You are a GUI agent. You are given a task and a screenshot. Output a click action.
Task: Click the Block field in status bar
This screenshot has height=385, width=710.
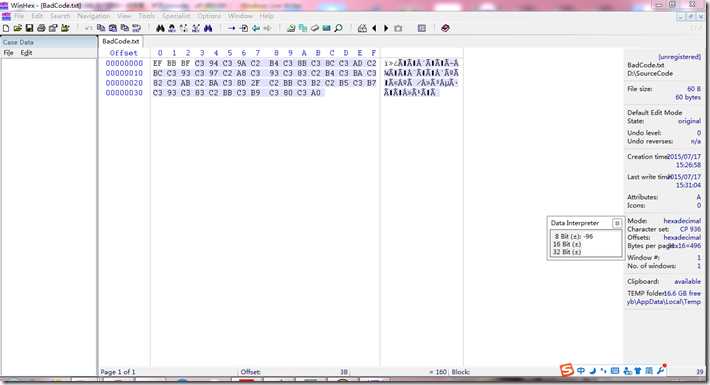461,372
